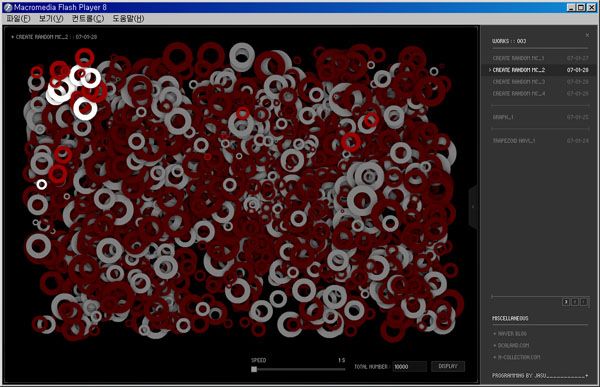
Task: Select CREATE RANDOM MC_4 from works list
Action: tap(540, 93)
